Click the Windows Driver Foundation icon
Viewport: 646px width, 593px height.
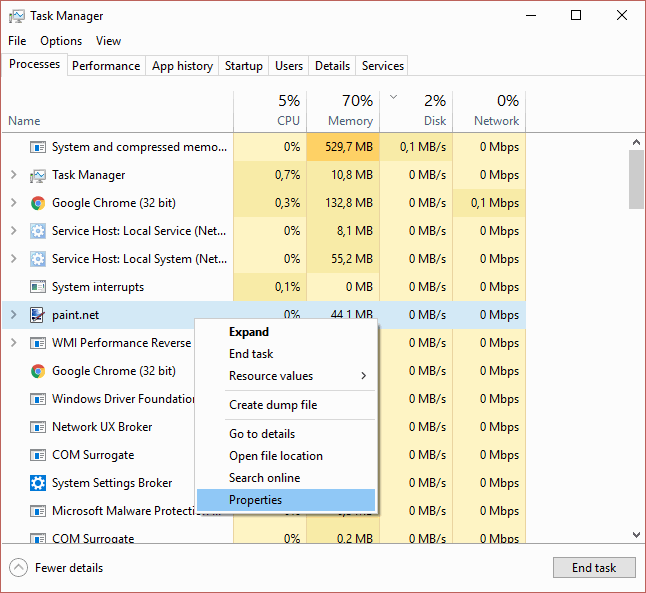(38, 399)
